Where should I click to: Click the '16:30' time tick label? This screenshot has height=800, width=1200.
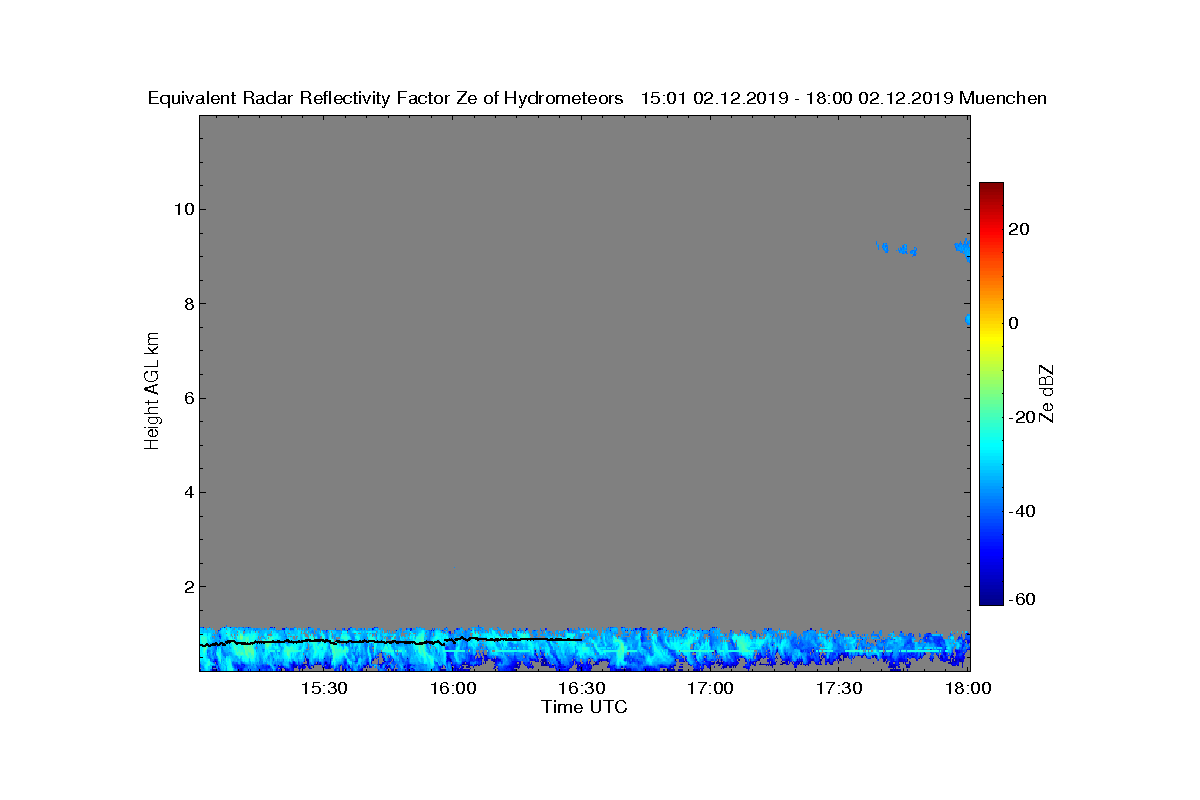point(582,689)
